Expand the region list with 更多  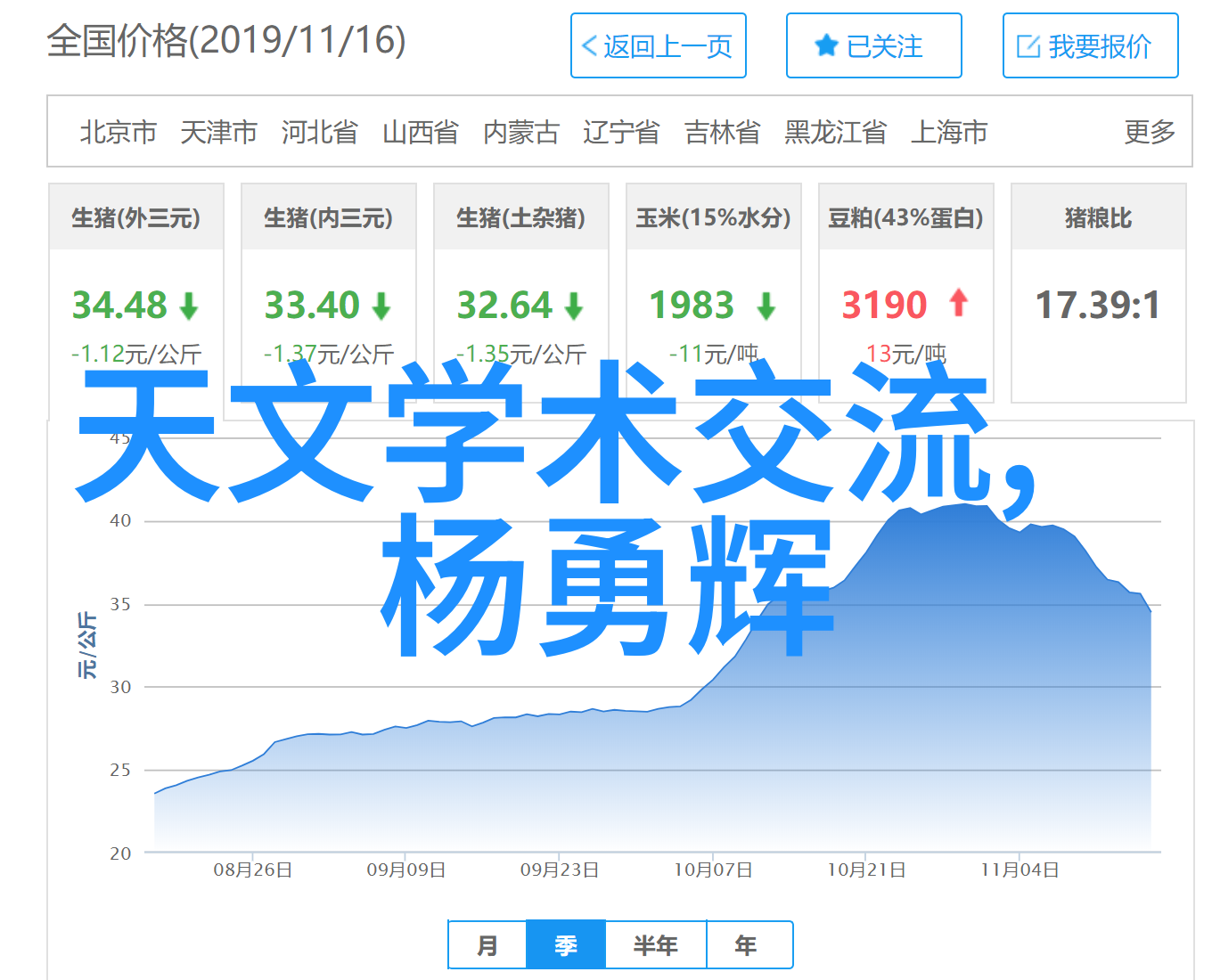(1150, 132)
